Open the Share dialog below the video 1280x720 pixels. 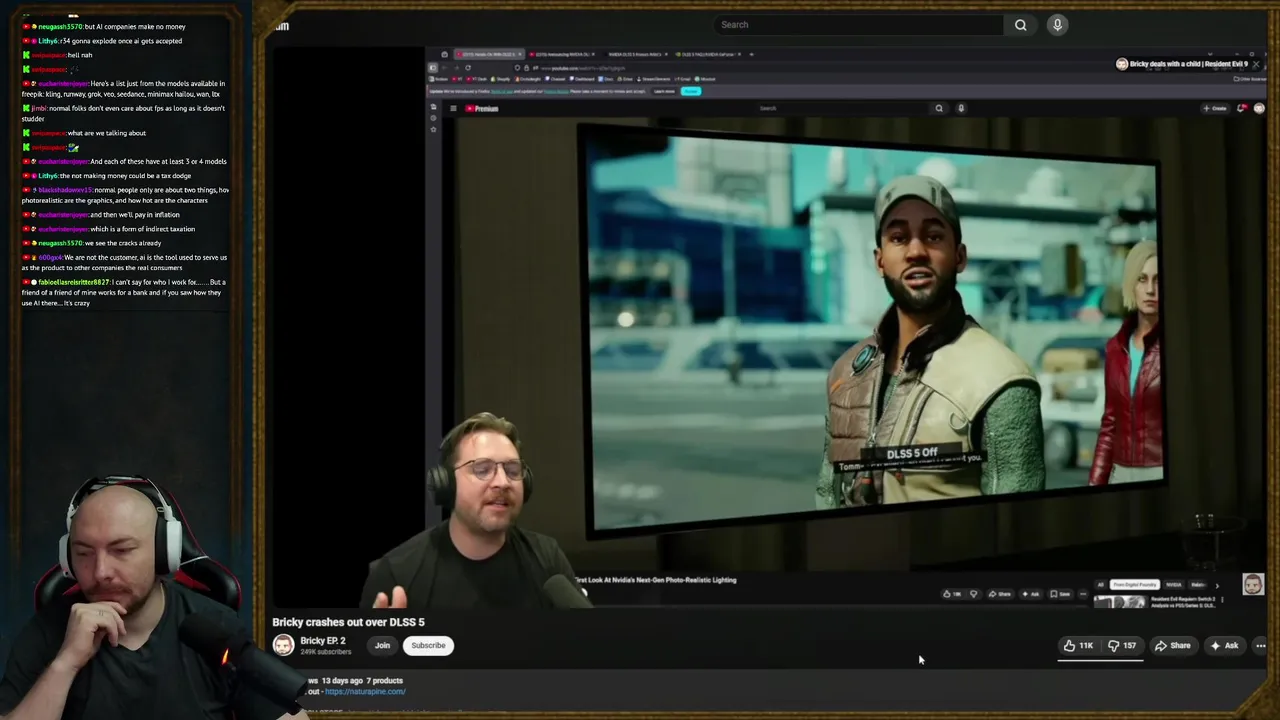[1172, 646]
